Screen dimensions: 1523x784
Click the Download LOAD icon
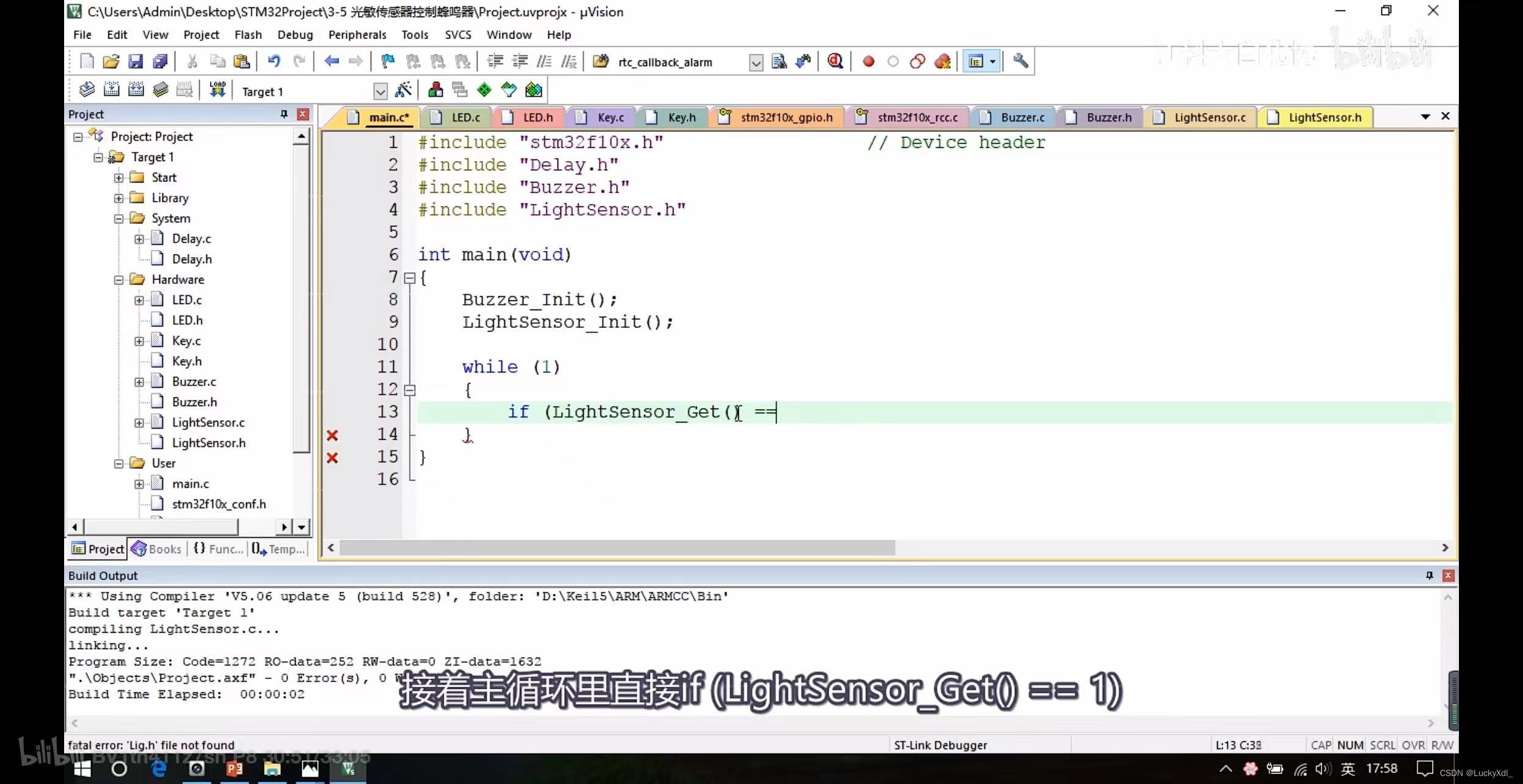[217, 90]
